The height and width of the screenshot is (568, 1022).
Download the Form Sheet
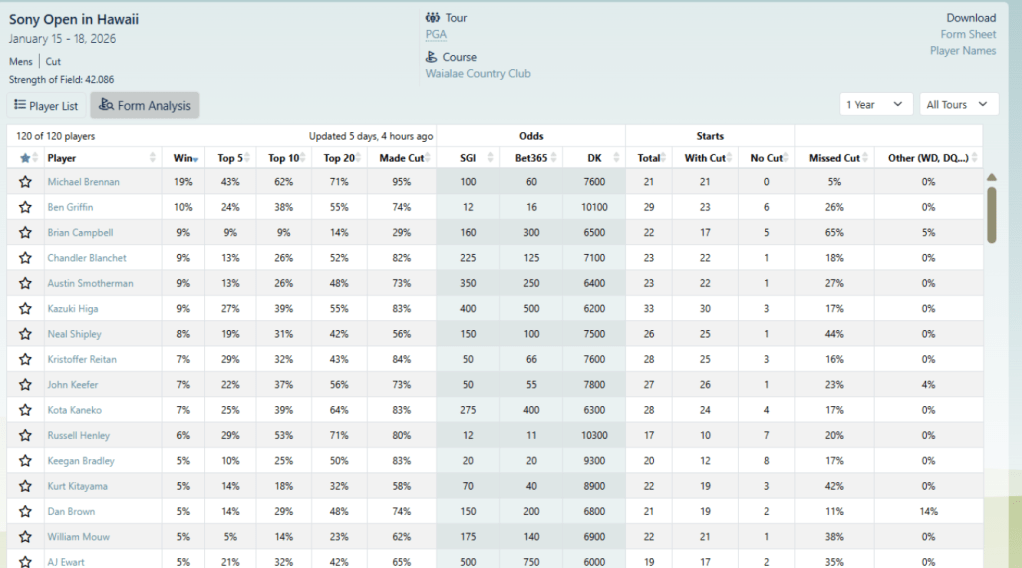[x=968, y=34]
